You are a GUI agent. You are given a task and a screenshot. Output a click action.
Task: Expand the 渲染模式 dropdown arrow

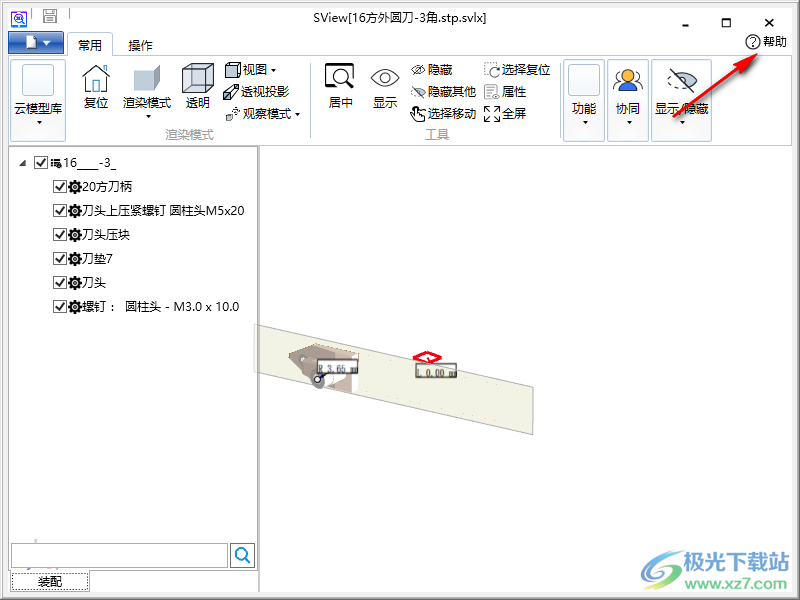point(148,117)
